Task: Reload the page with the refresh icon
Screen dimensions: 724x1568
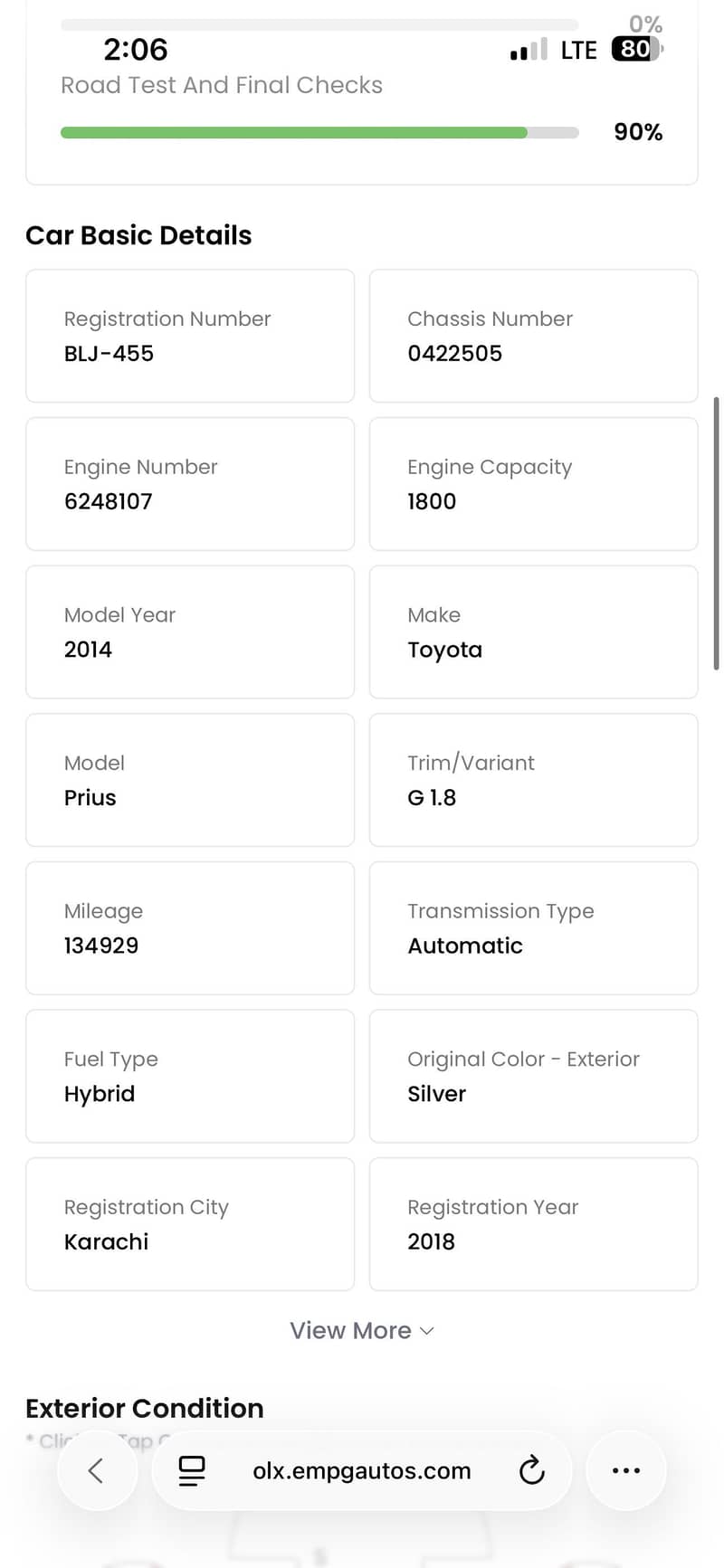Action: (532, 1470)
